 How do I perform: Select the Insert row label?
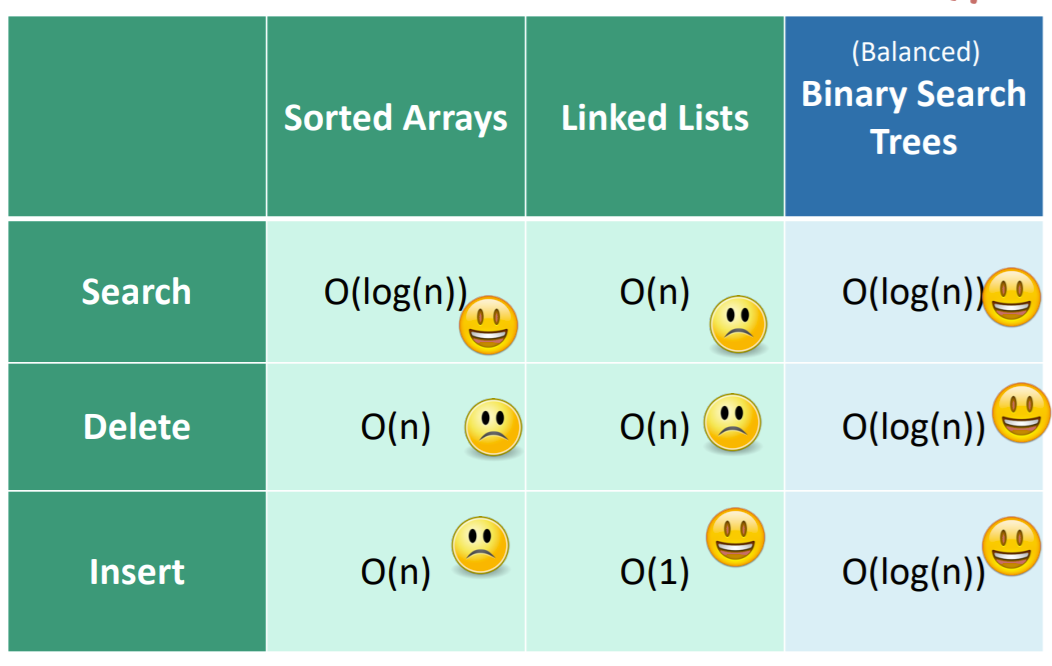pyautogui.click(x=137, y=572)
